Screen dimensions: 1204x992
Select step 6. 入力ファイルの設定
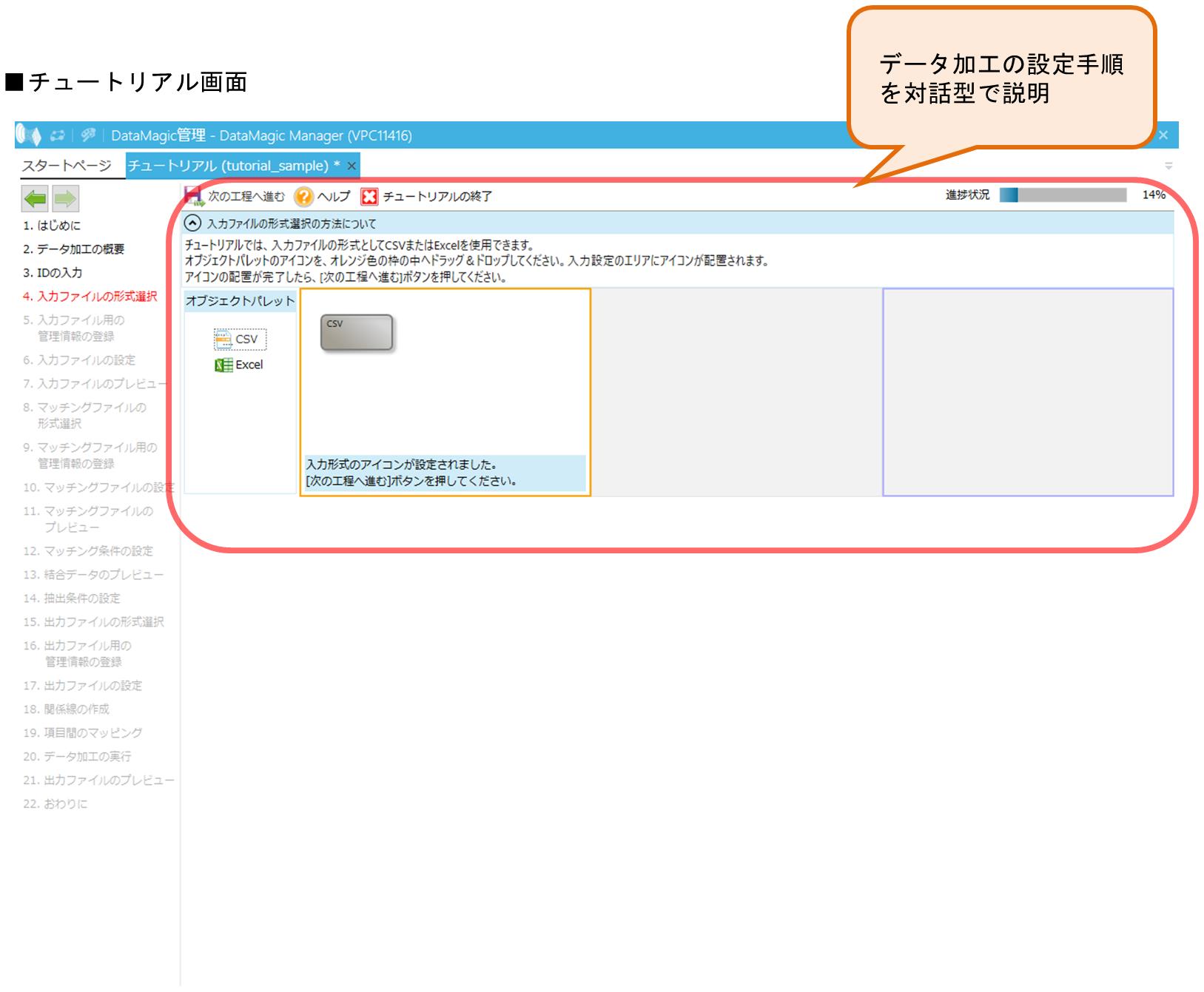79,360
